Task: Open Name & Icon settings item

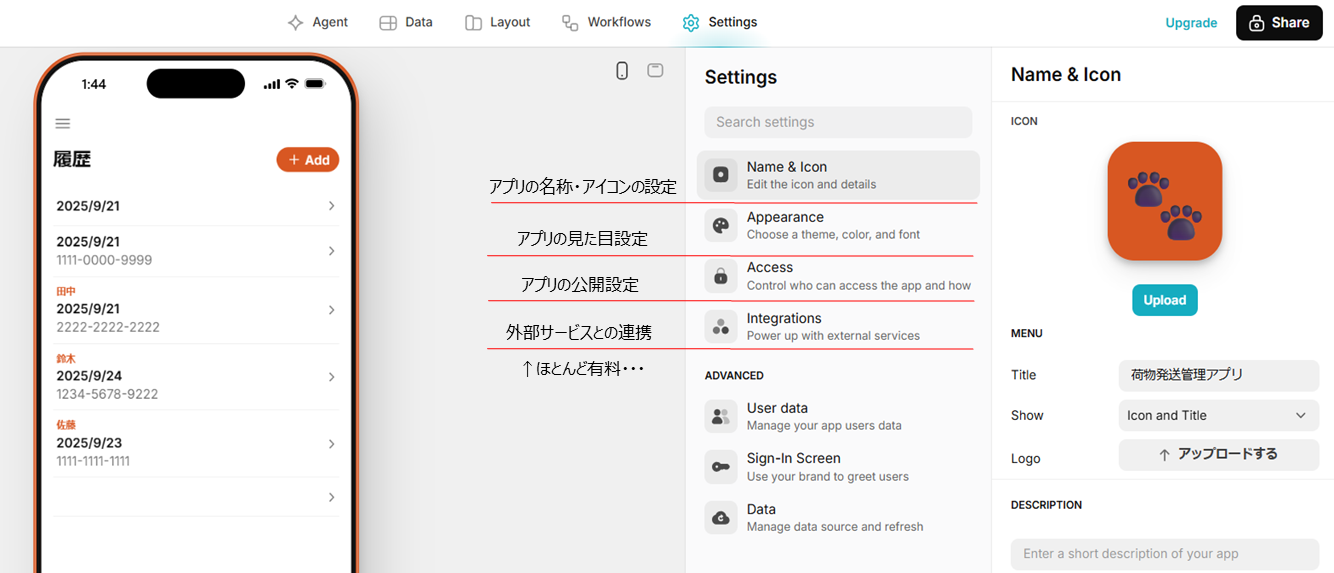Action: click(x=838, y=175)
